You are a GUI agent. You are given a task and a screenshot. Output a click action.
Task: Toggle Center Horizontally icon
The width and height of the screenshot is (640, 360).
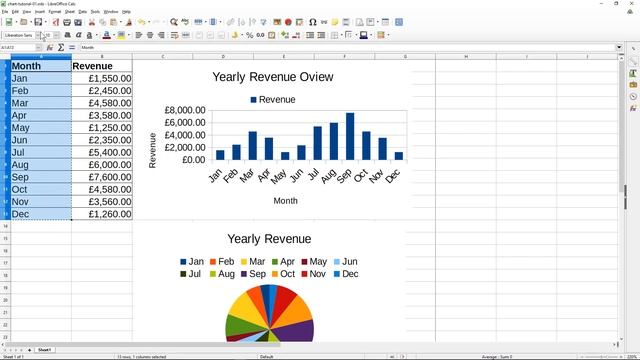coord(150,35)
